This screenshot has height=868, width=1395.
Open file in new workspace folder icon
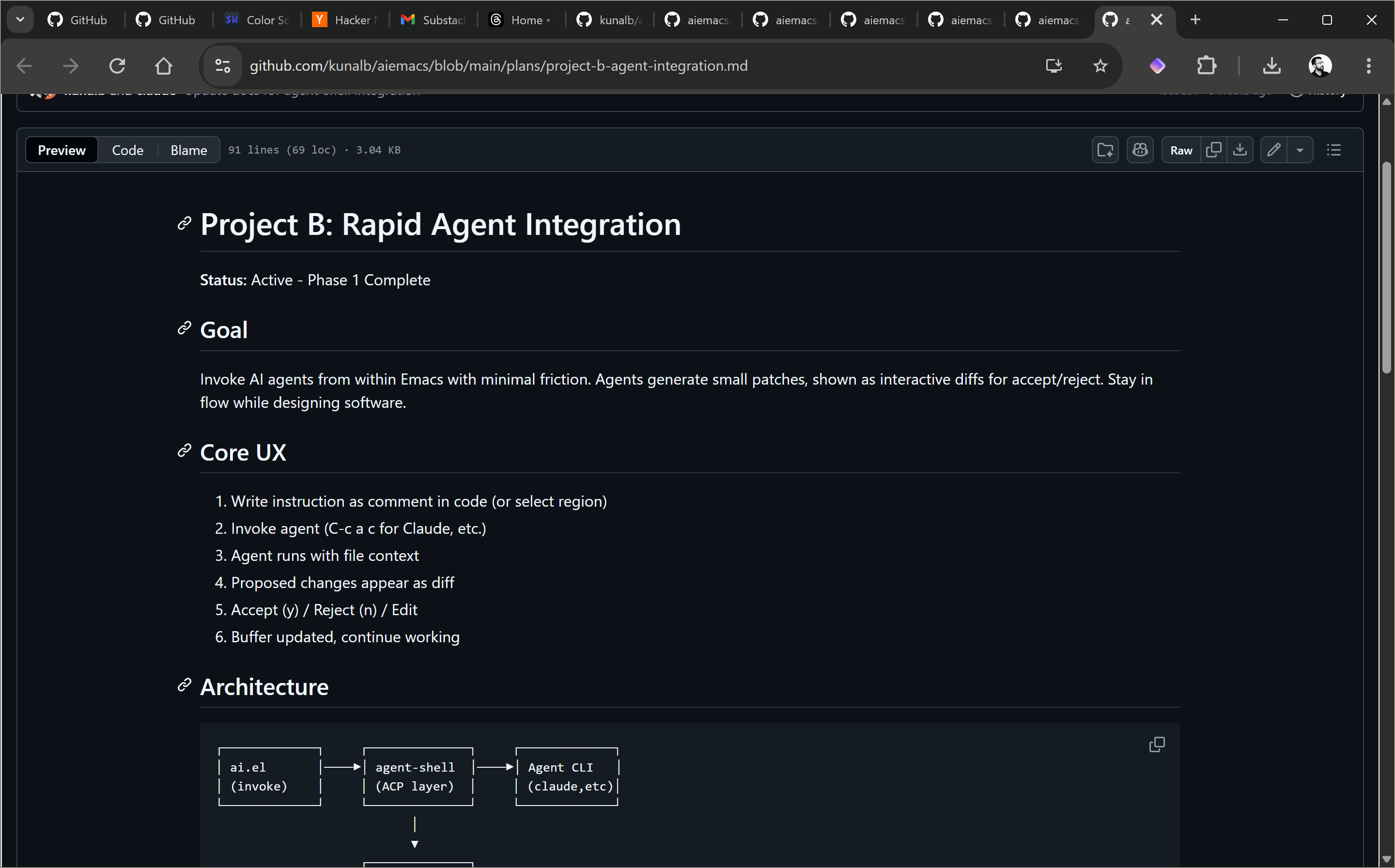(x=1105, y=151)
